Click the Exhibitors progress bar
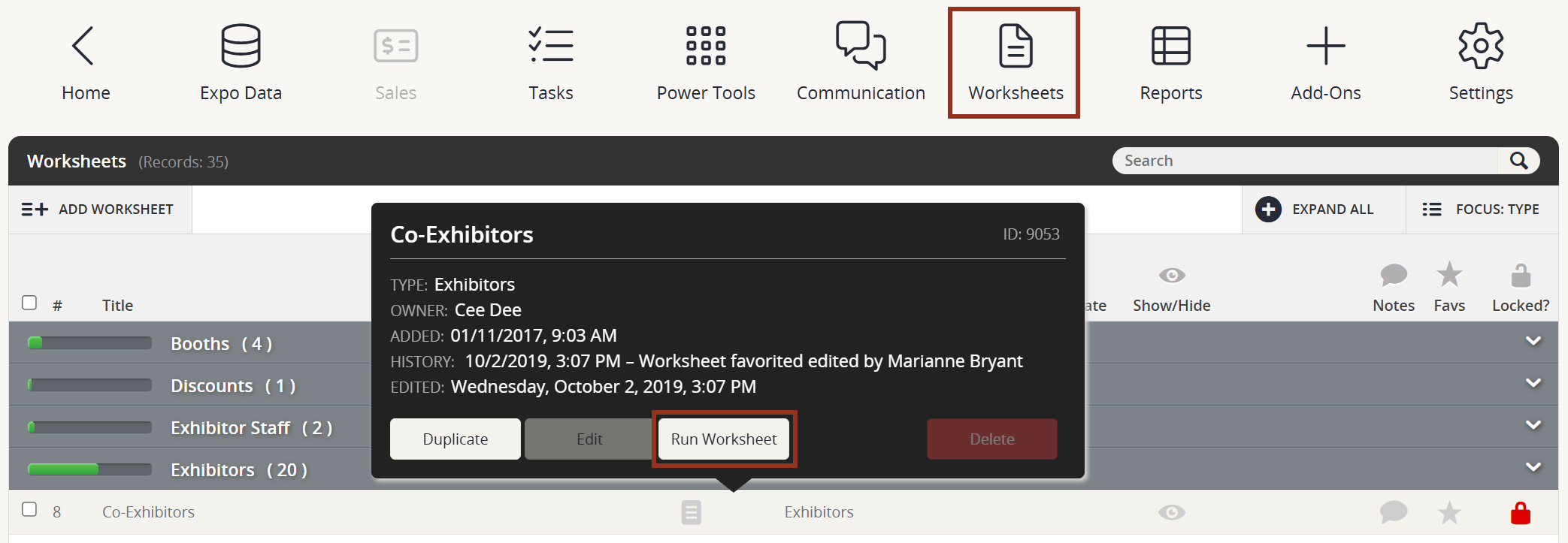 click(89, 469)
